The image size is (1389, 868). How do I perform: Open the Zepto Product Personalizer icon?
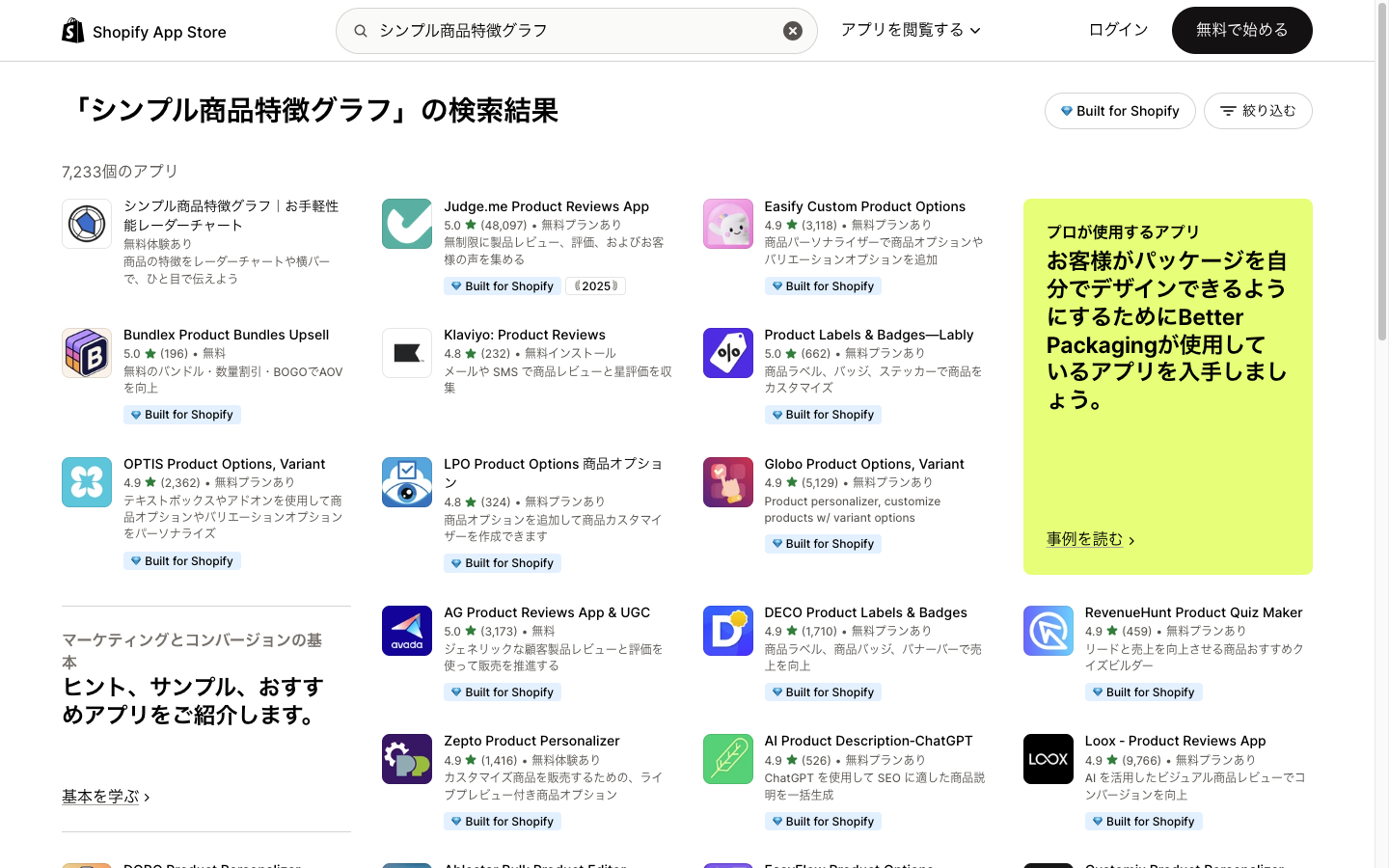click(407, 759)
